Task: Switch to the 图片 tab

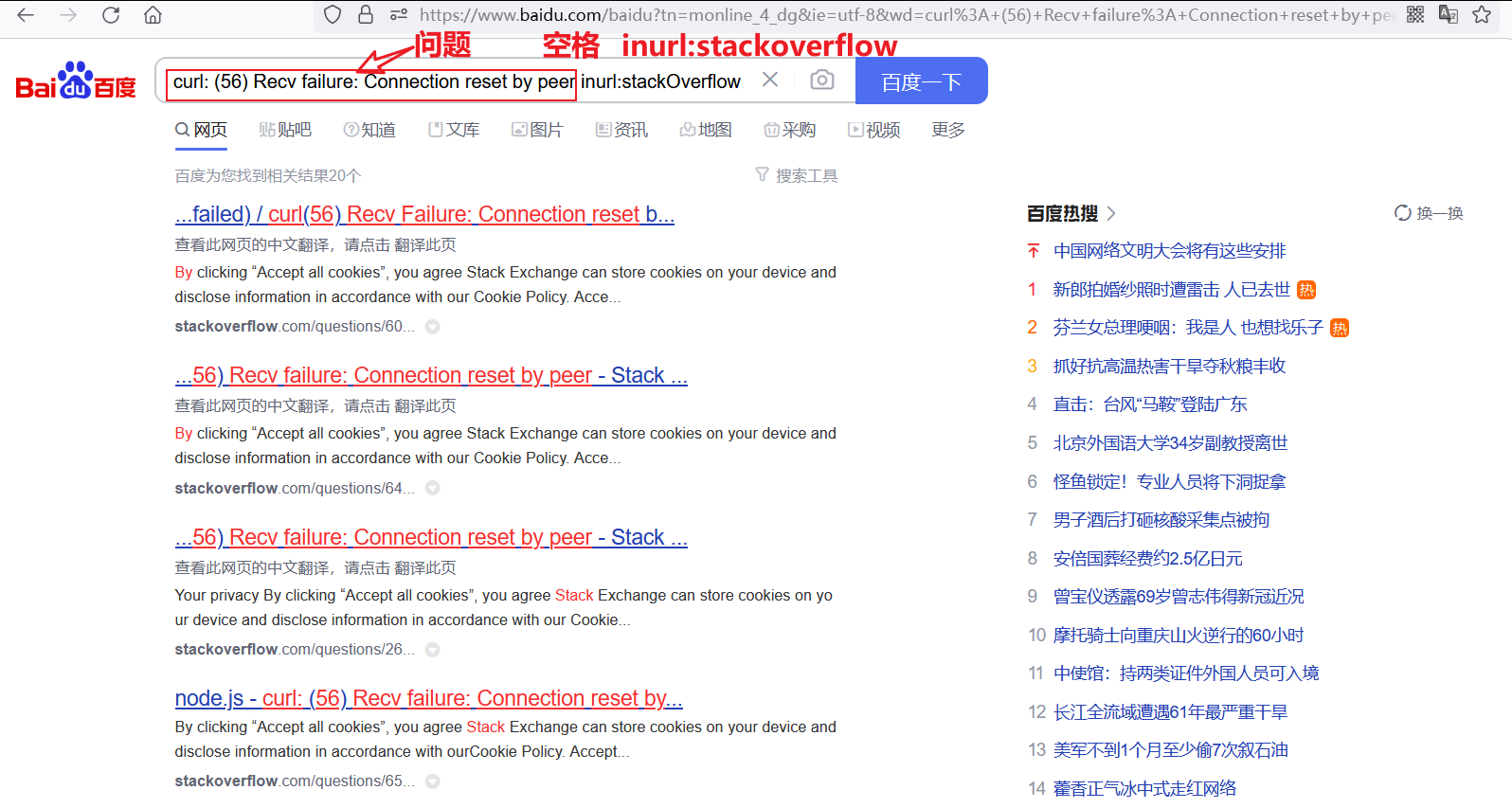Action: [x=537, y=130]
